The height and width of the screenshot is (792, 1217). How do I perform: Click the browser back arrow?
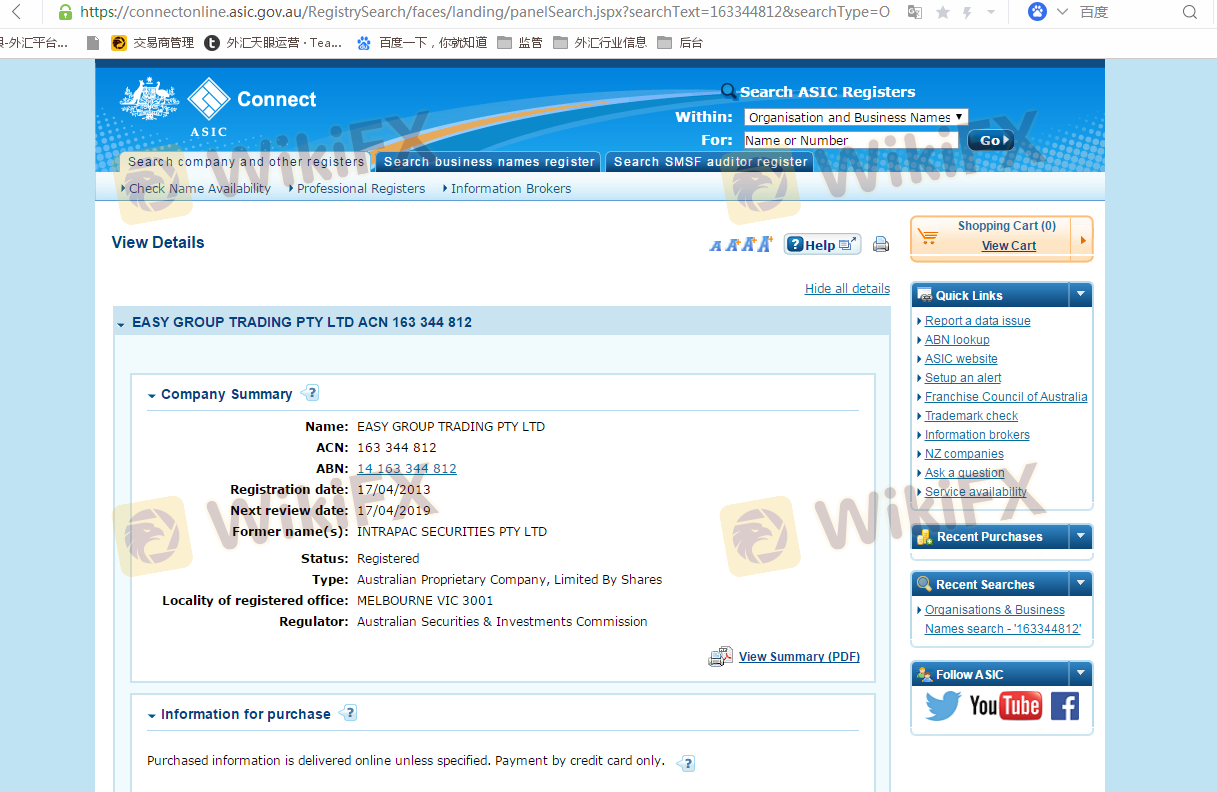[15, 12]
